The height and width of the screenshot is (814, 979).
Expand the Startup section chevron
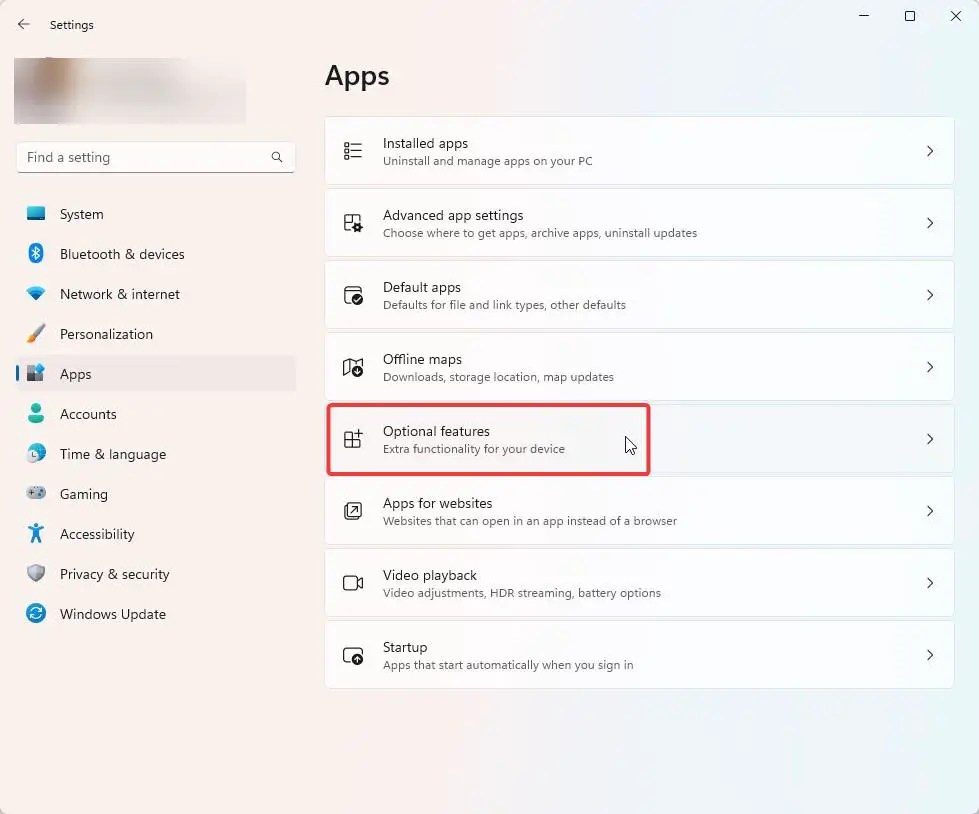[x=930, y=655]
